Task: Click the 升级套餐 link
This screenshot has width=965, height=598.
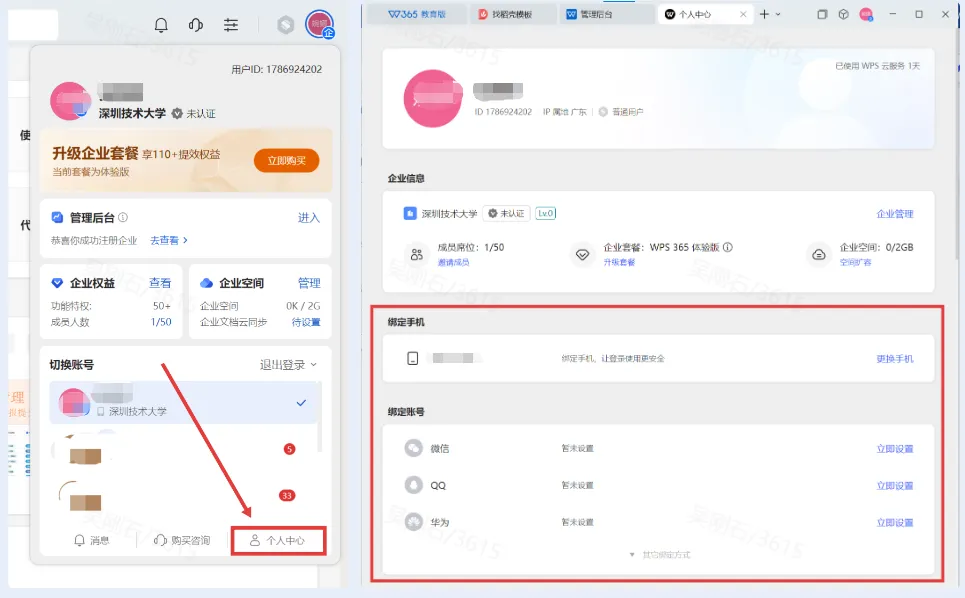Action: tap(619, 262)
